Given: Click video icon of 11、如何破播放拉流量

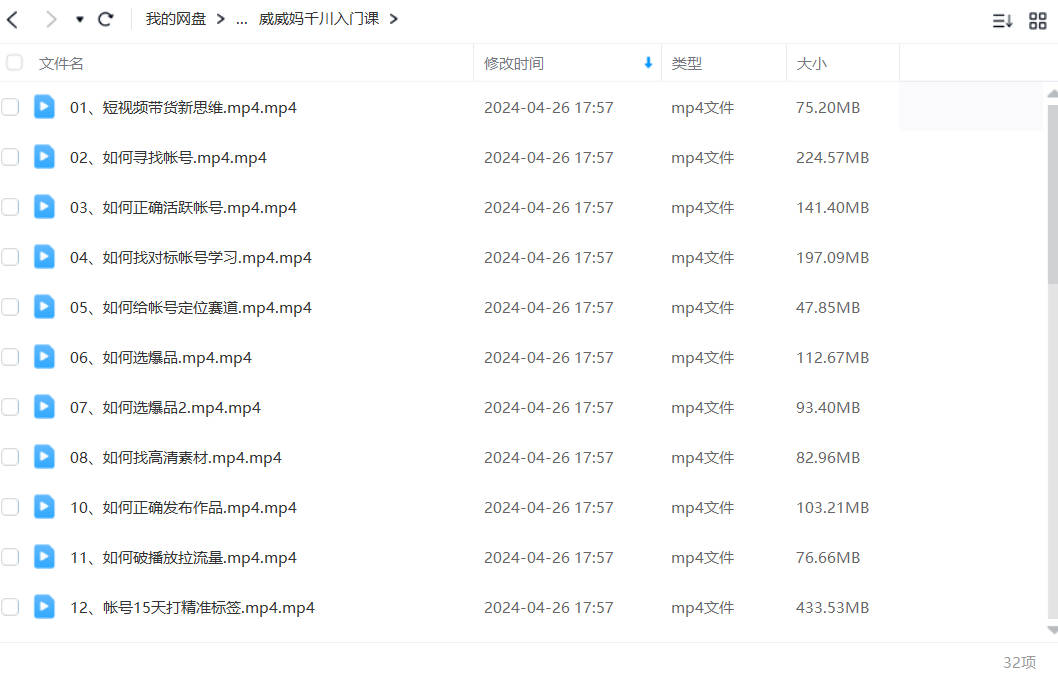Looking at the screenshot, I should tap(45, 557).
